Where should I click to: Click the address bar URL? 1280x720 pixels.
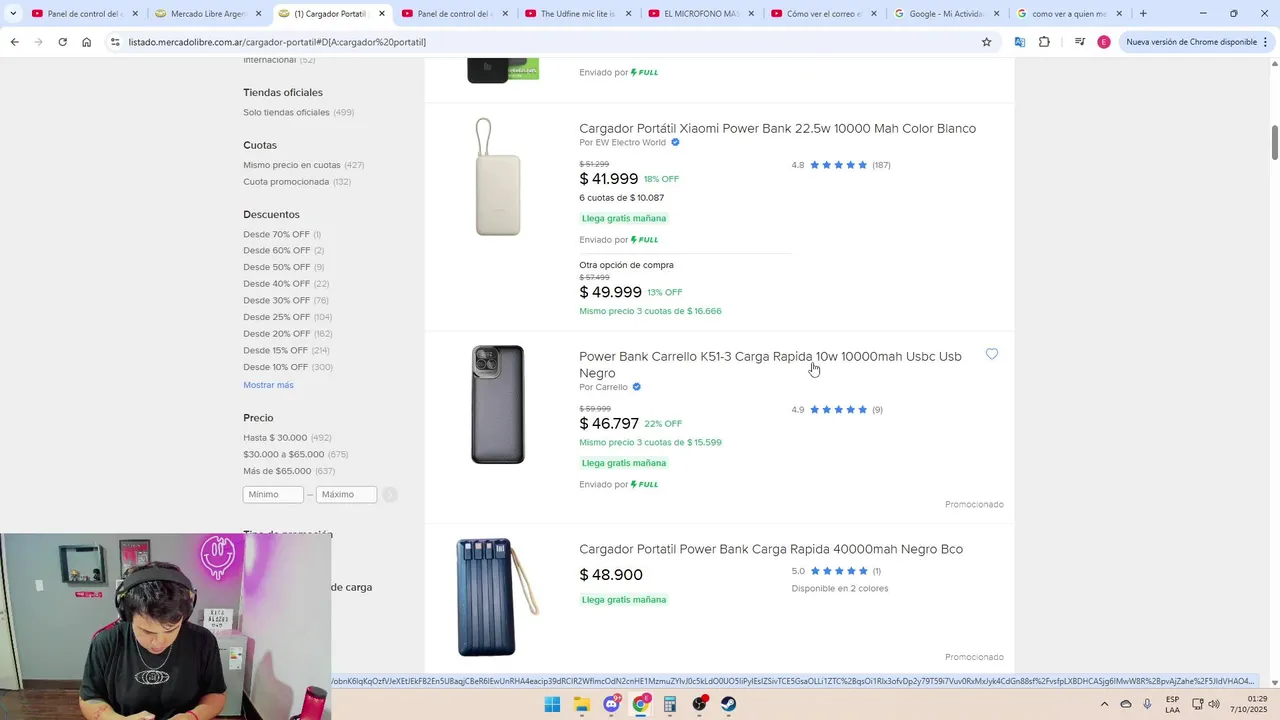[x=277, y=42]
